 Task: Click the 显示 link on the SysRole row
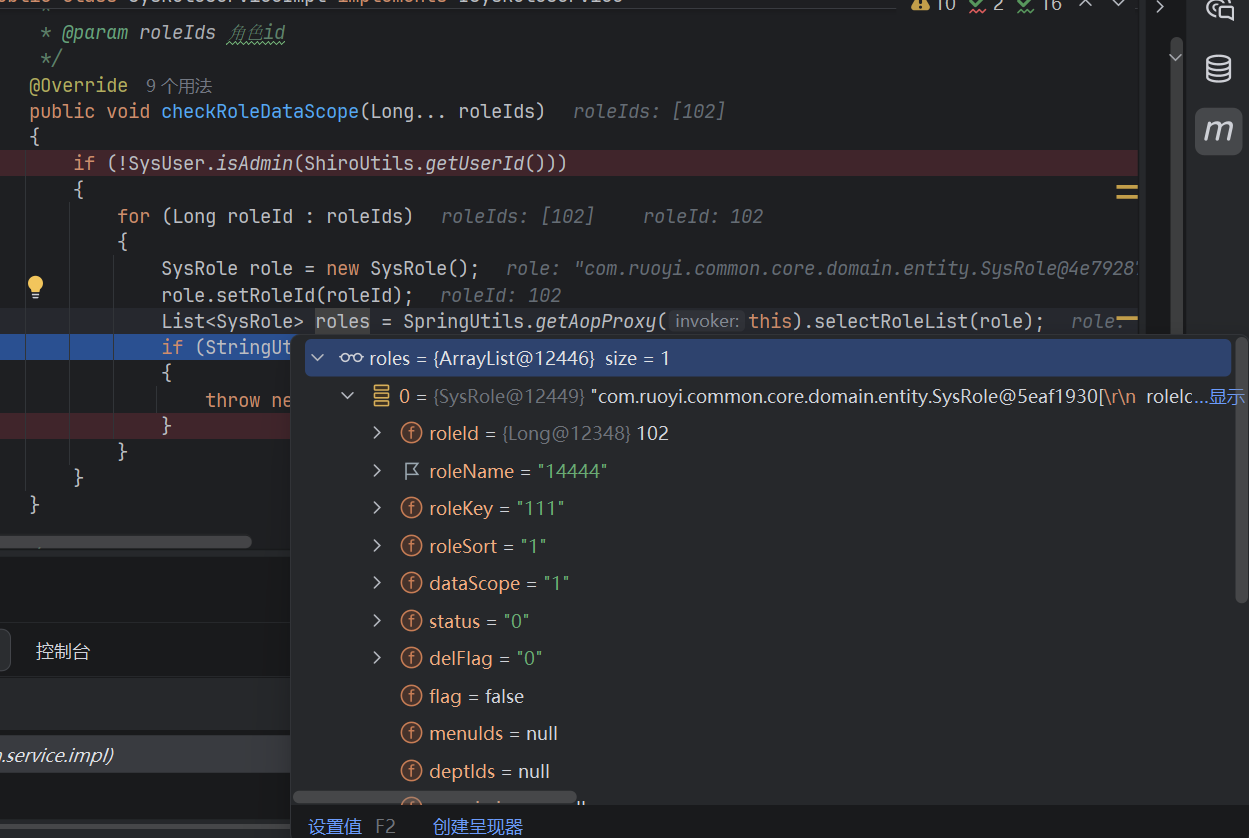pyautogui.click(x=1227, y=396)
